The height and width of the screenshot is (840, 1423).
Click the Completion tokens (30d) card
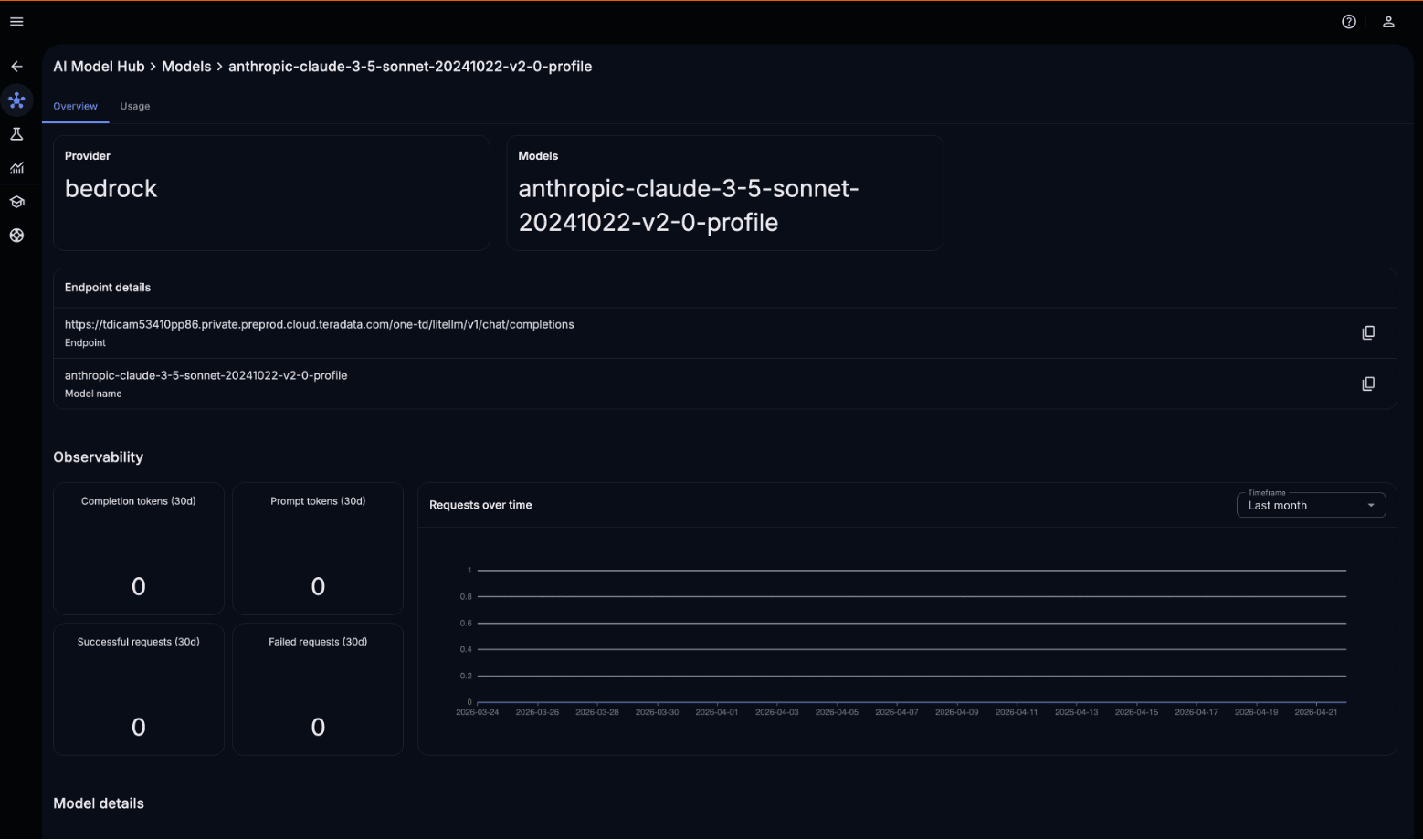pos(139,549)
